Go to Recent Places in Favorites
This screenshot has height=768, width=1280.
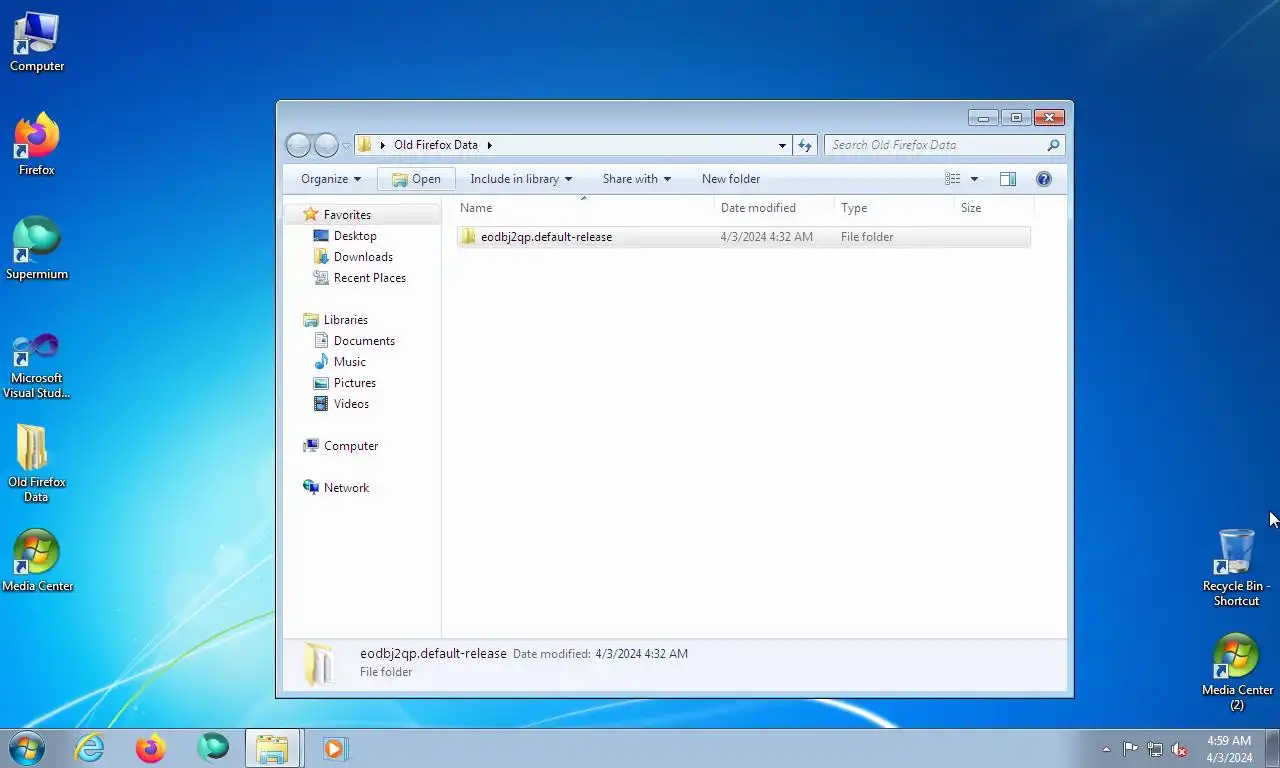click(369, 278)
